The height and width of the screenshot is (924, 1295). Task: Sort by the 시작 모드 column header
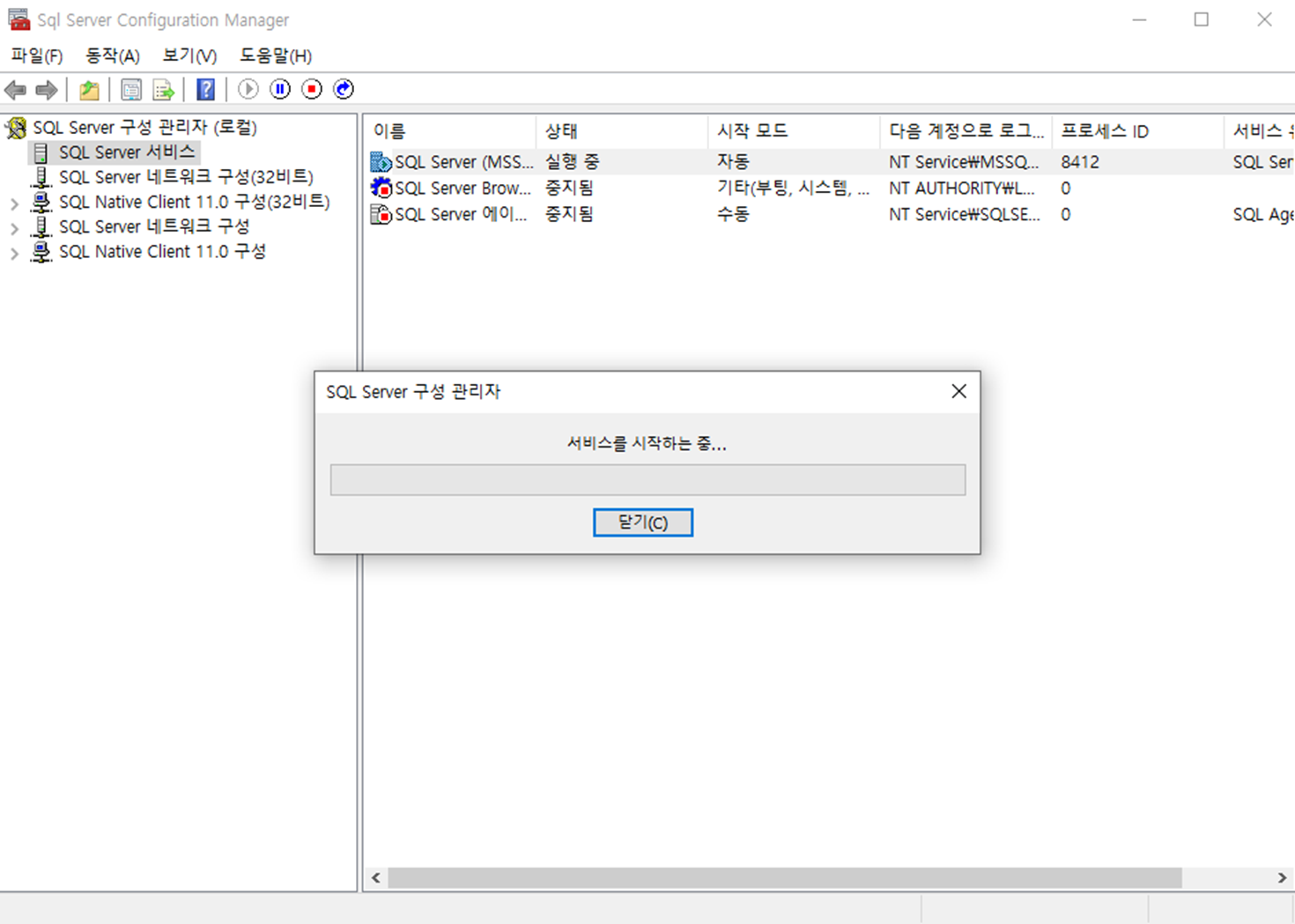(794, 131)
